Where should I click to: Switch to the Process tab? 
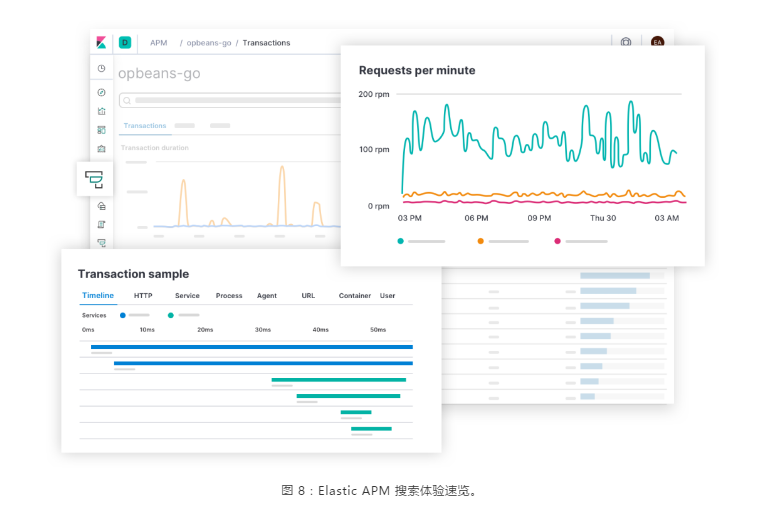[x=229, y=296]
